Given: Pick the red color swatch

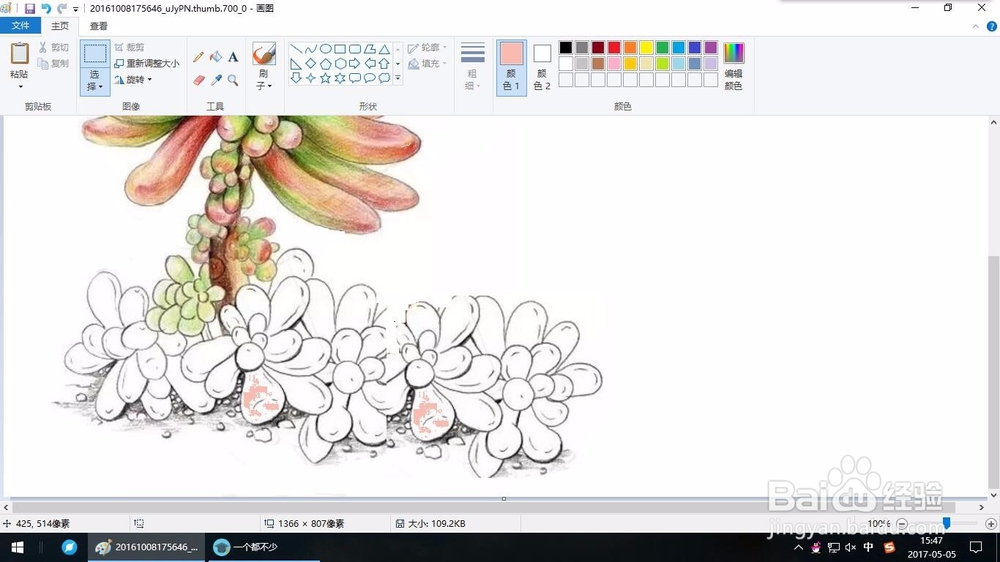Looking at the screenshot, I should click(x=614, y=47).
